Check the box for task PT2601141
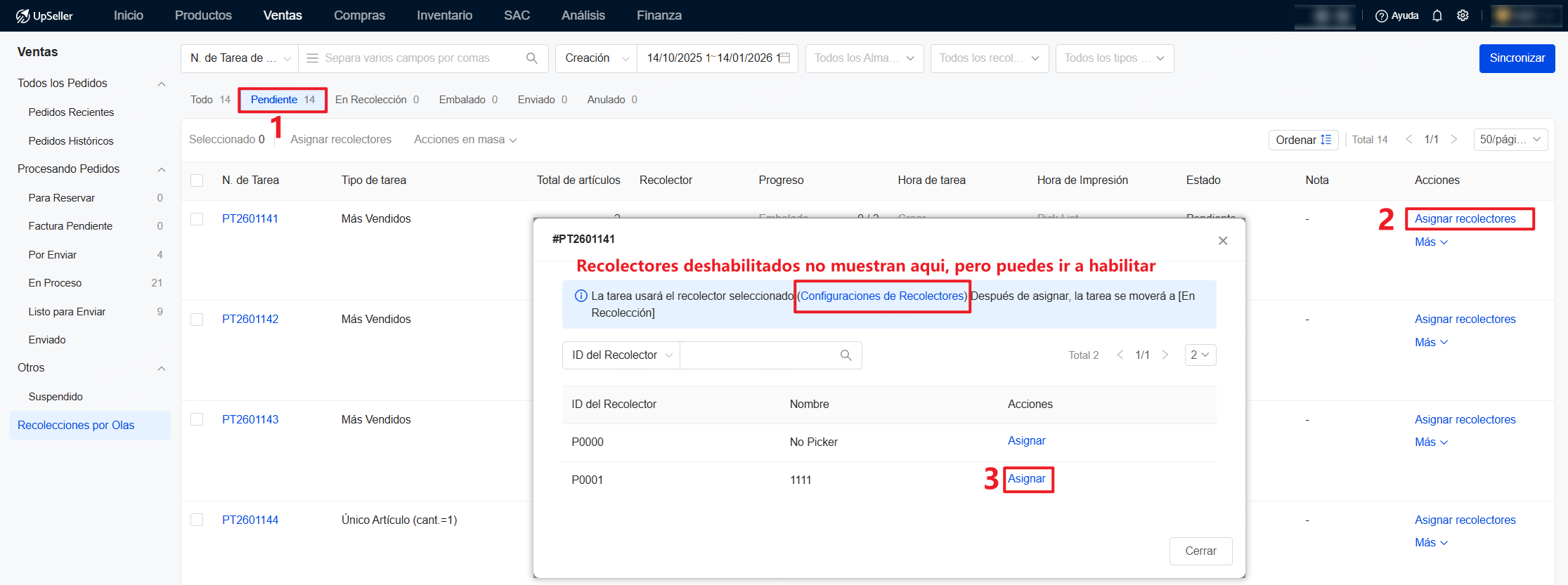This screenshot has width=1568, height=585. pyautogui.click(x=197, y=219)
